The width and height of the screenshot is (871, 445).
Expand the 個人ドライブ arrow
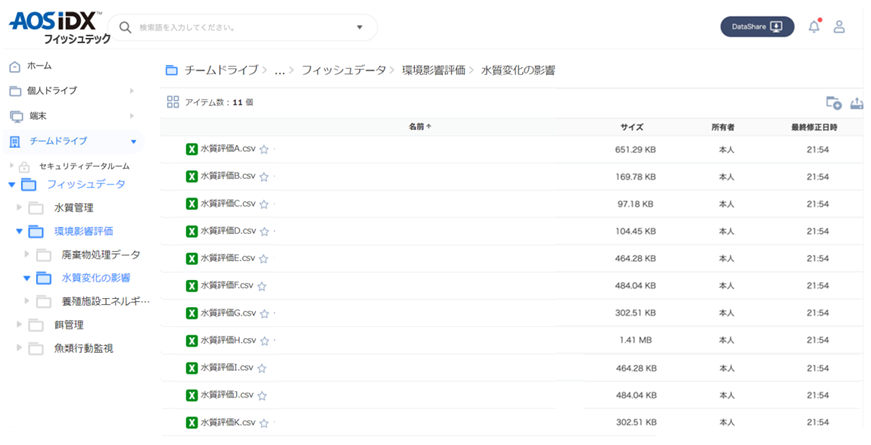[x=132, y=91]
